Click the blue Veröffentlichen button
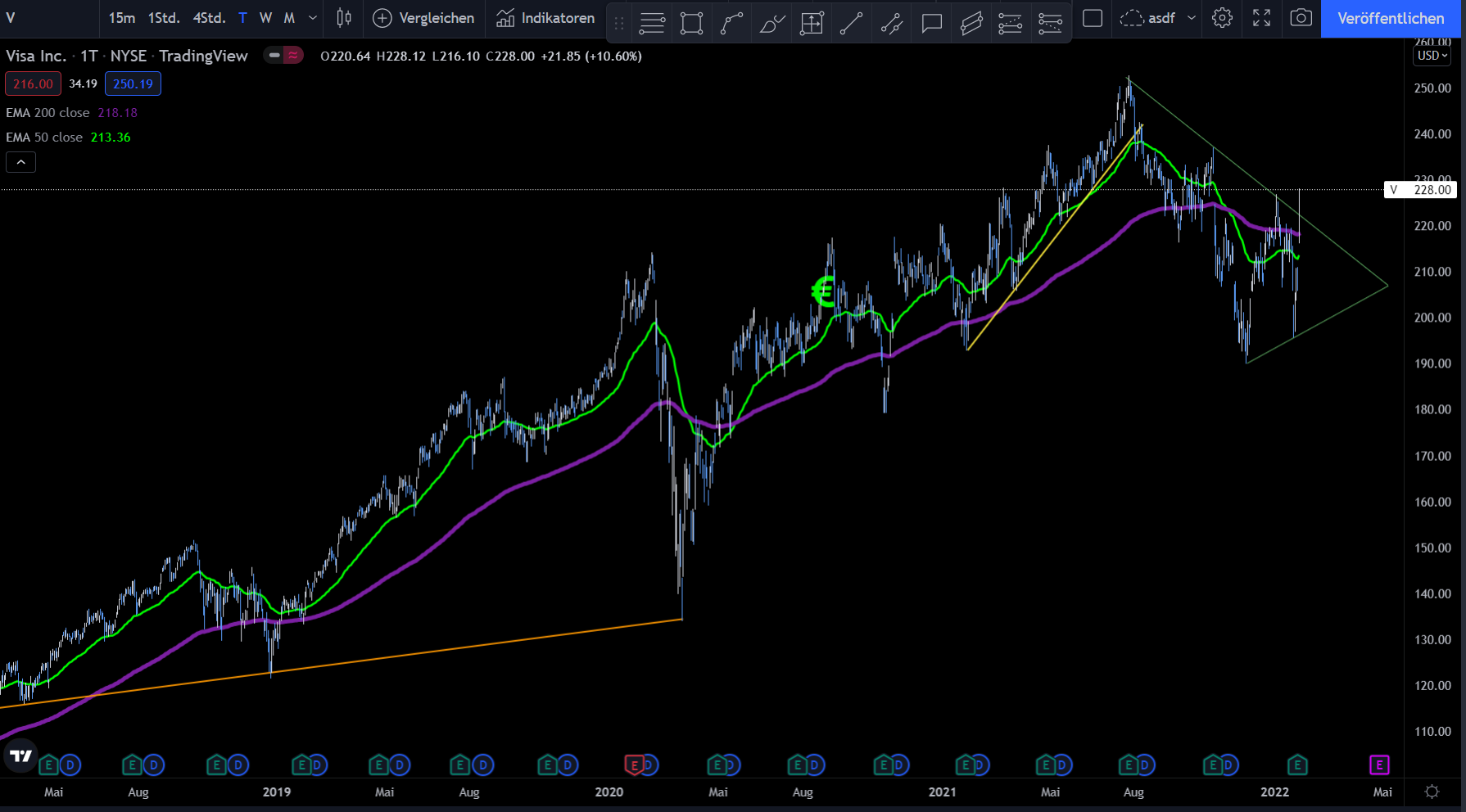This screenshot has width=1466, height=812. point(1391,18)
